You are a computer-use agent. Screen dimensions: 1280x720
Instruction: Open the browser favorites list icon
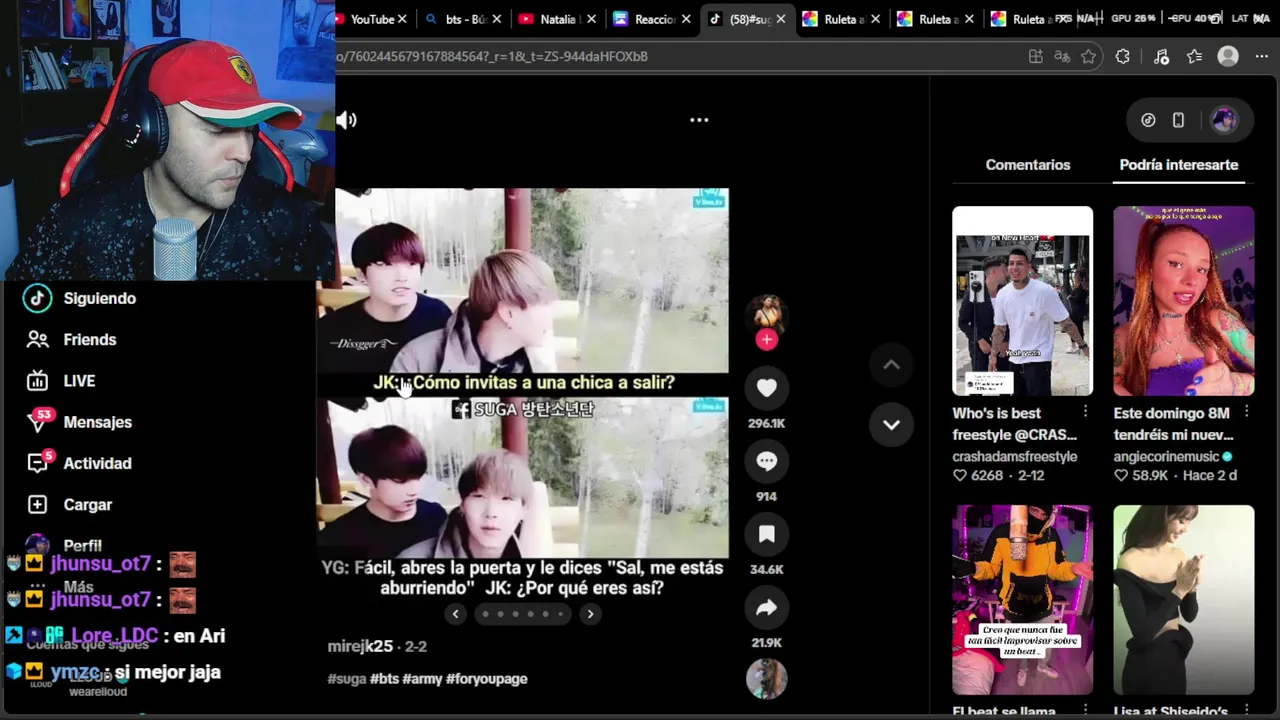coord(1194,57)
